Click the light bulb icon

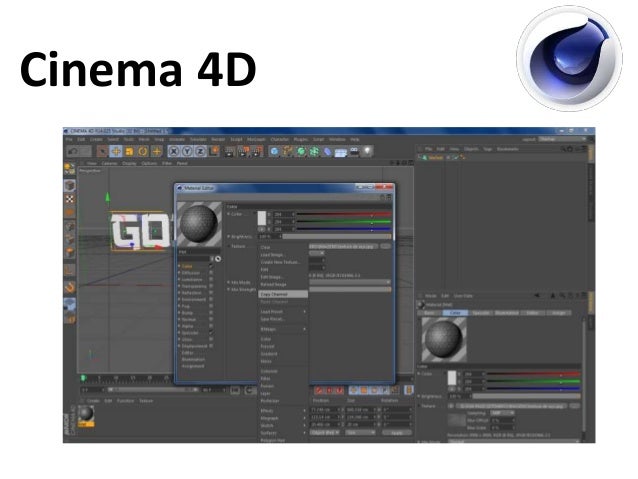click(x=367, y=152)
